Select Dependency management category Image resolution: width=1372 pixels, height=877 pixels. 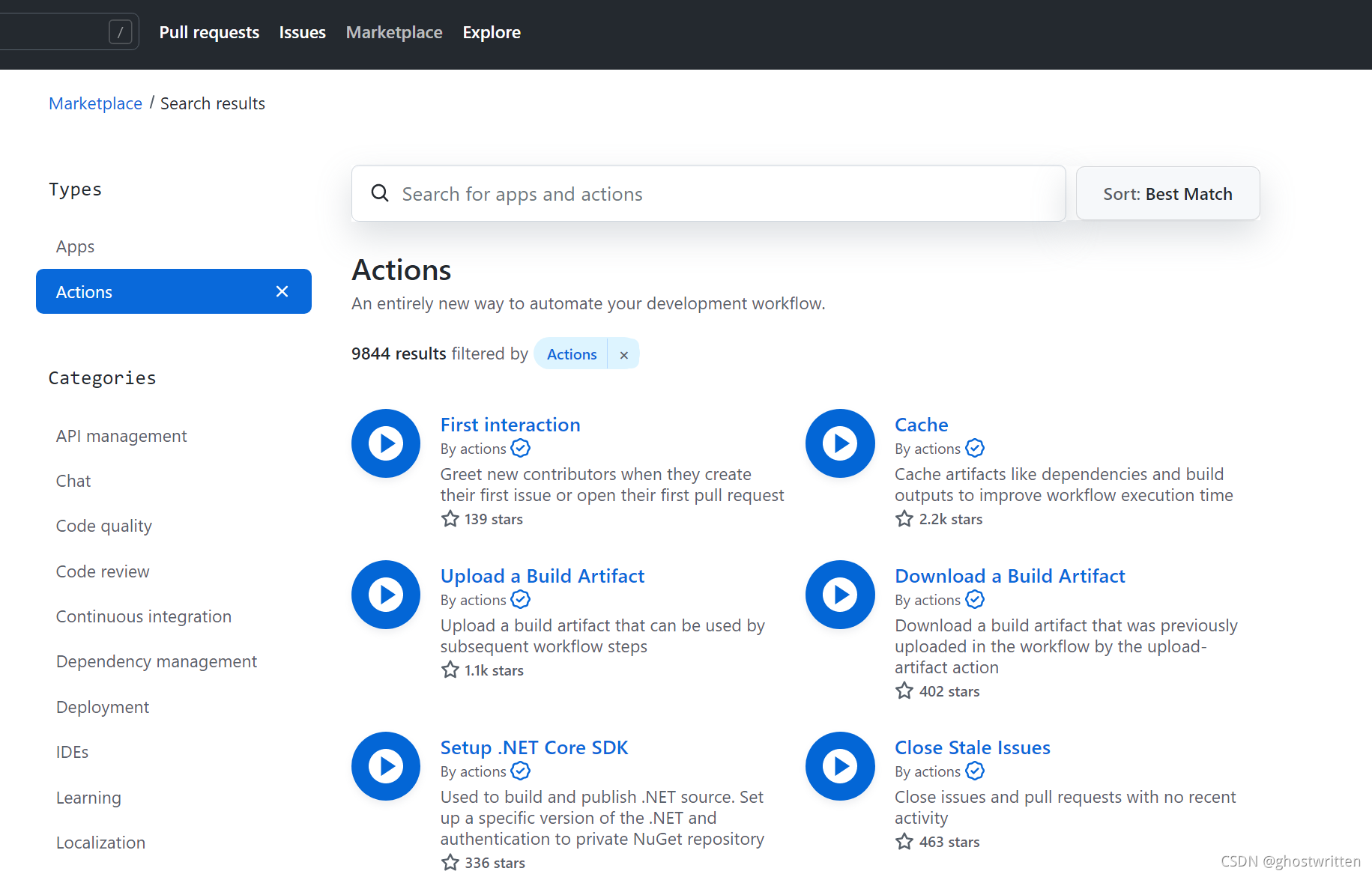pos(157,661)
